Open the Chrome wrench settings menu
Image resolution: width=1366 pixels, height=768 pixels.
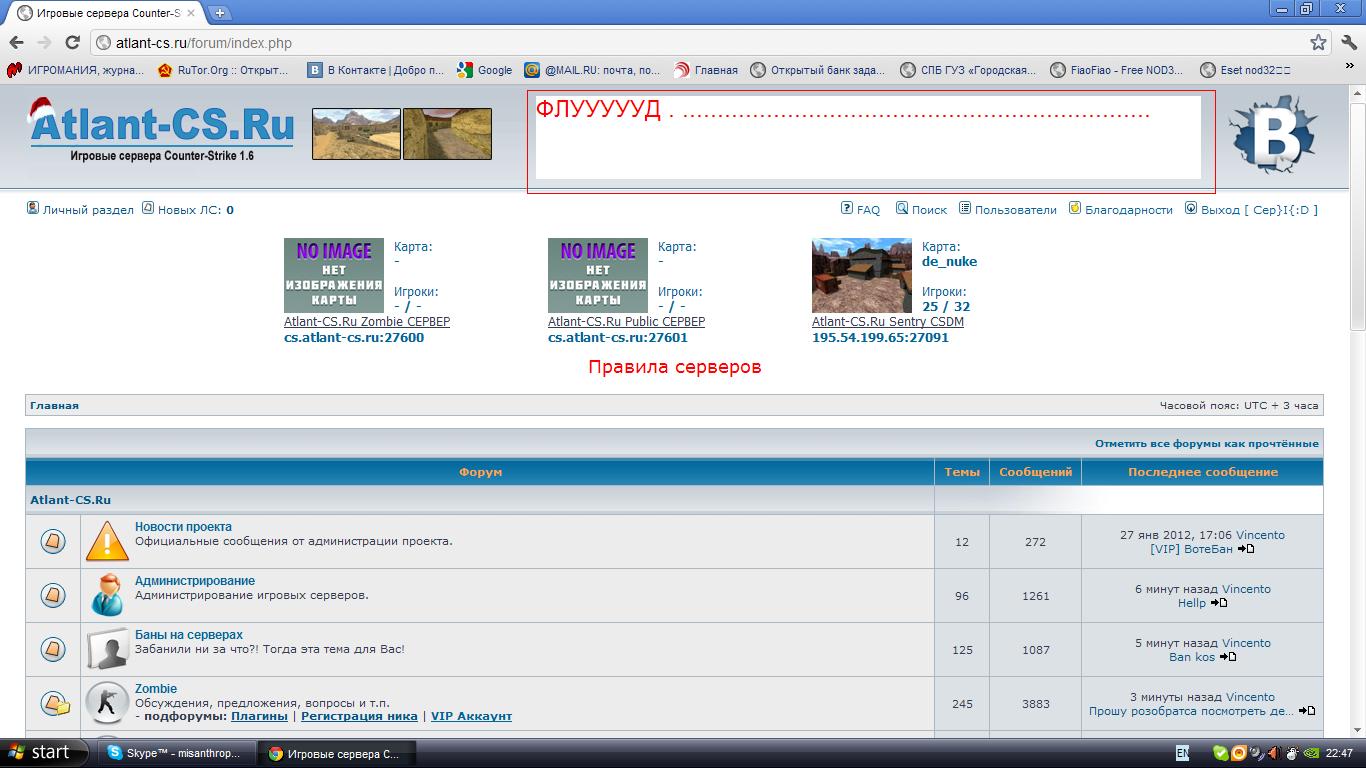[x=1349, y=43]
